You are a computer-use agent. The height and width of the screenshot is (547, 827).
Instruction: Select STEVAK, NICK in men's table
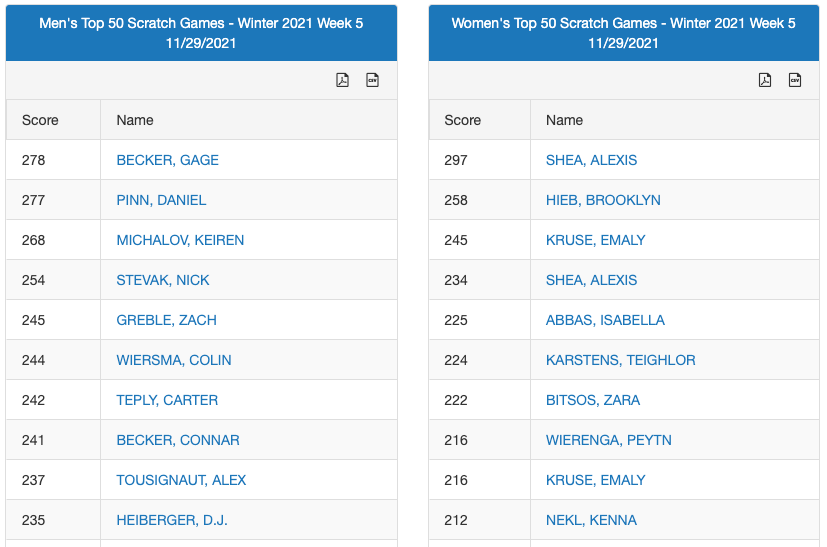[163, 280]
